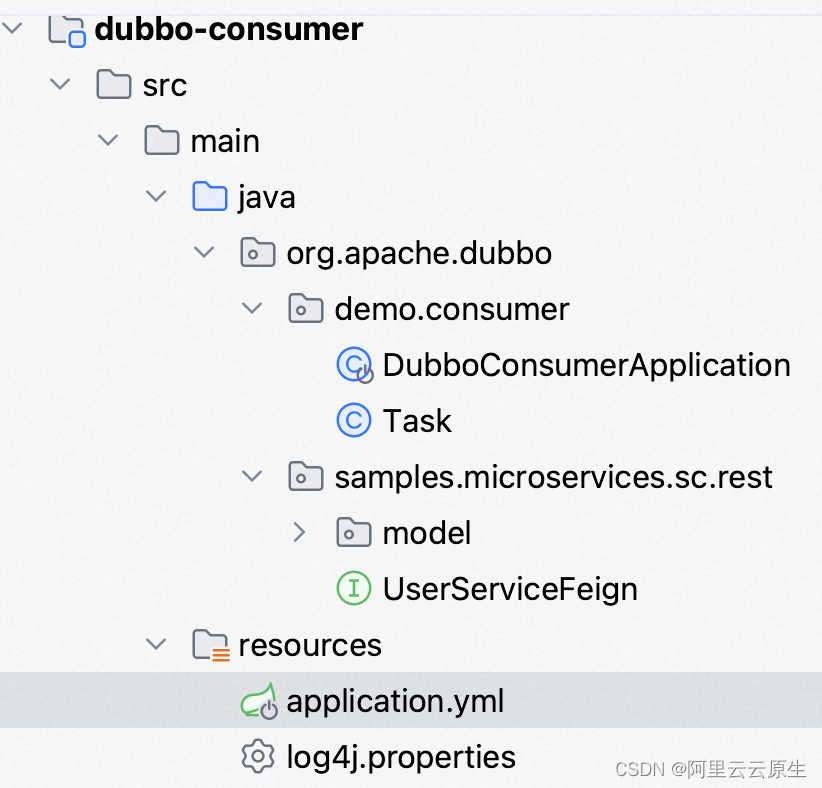The image size is (822, 788).
Task: Collapse the src folder chevron
Action: tap(60, 84)
